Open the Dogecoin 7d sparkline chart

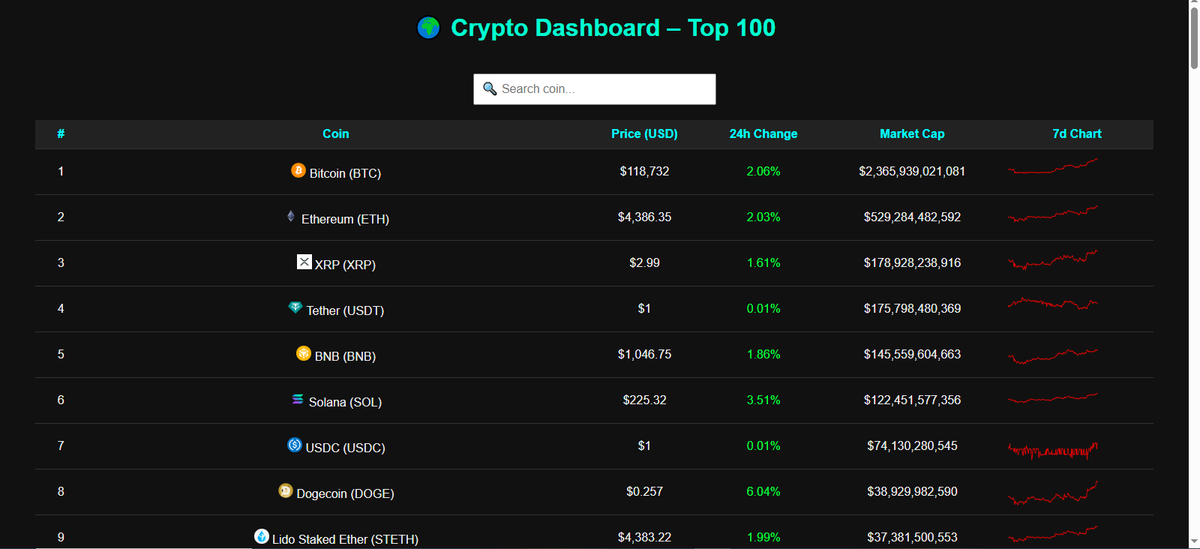tap(1053, 493)
